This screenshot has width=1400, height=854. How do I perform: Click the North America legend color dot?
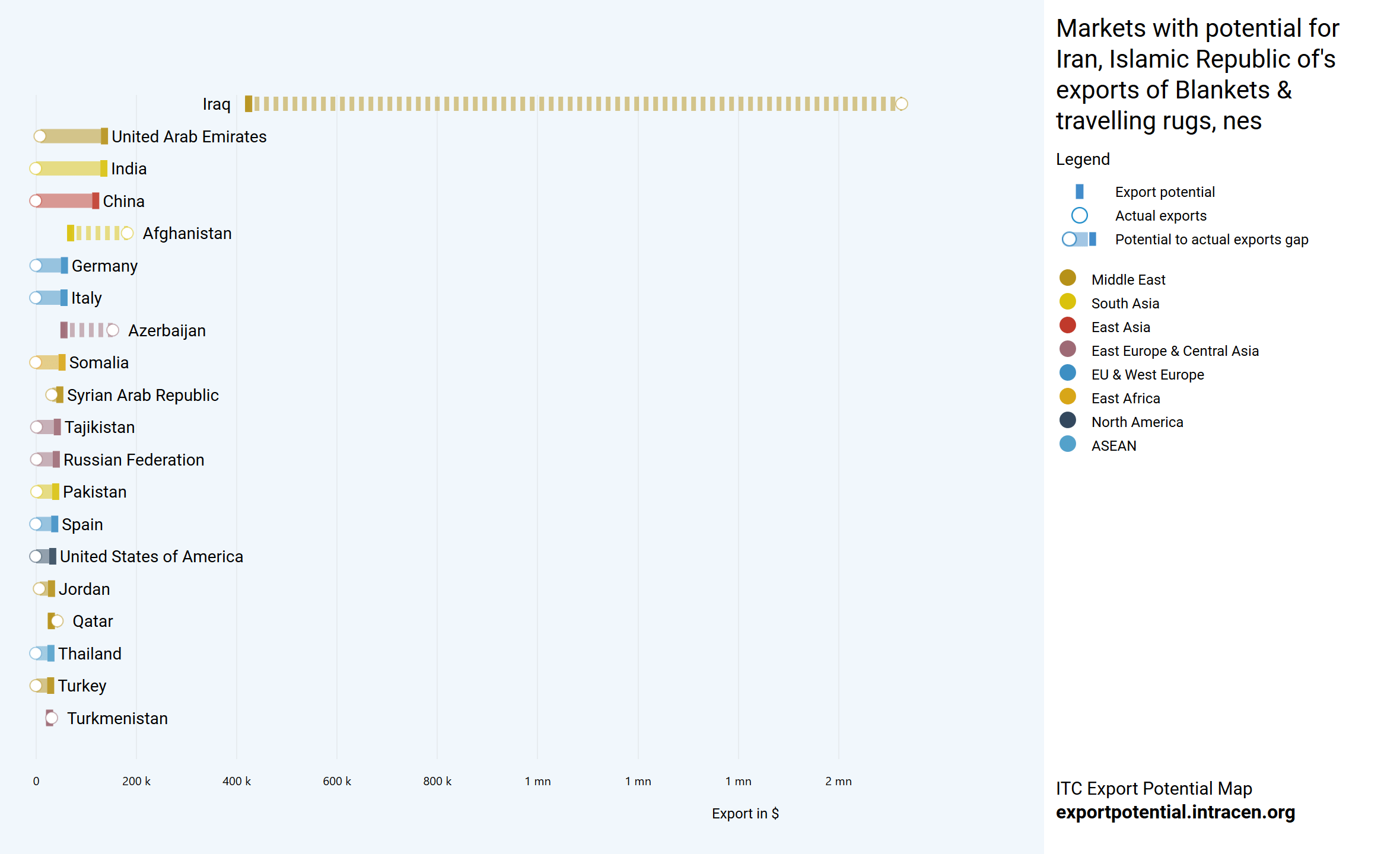[x=1067, y=420]
